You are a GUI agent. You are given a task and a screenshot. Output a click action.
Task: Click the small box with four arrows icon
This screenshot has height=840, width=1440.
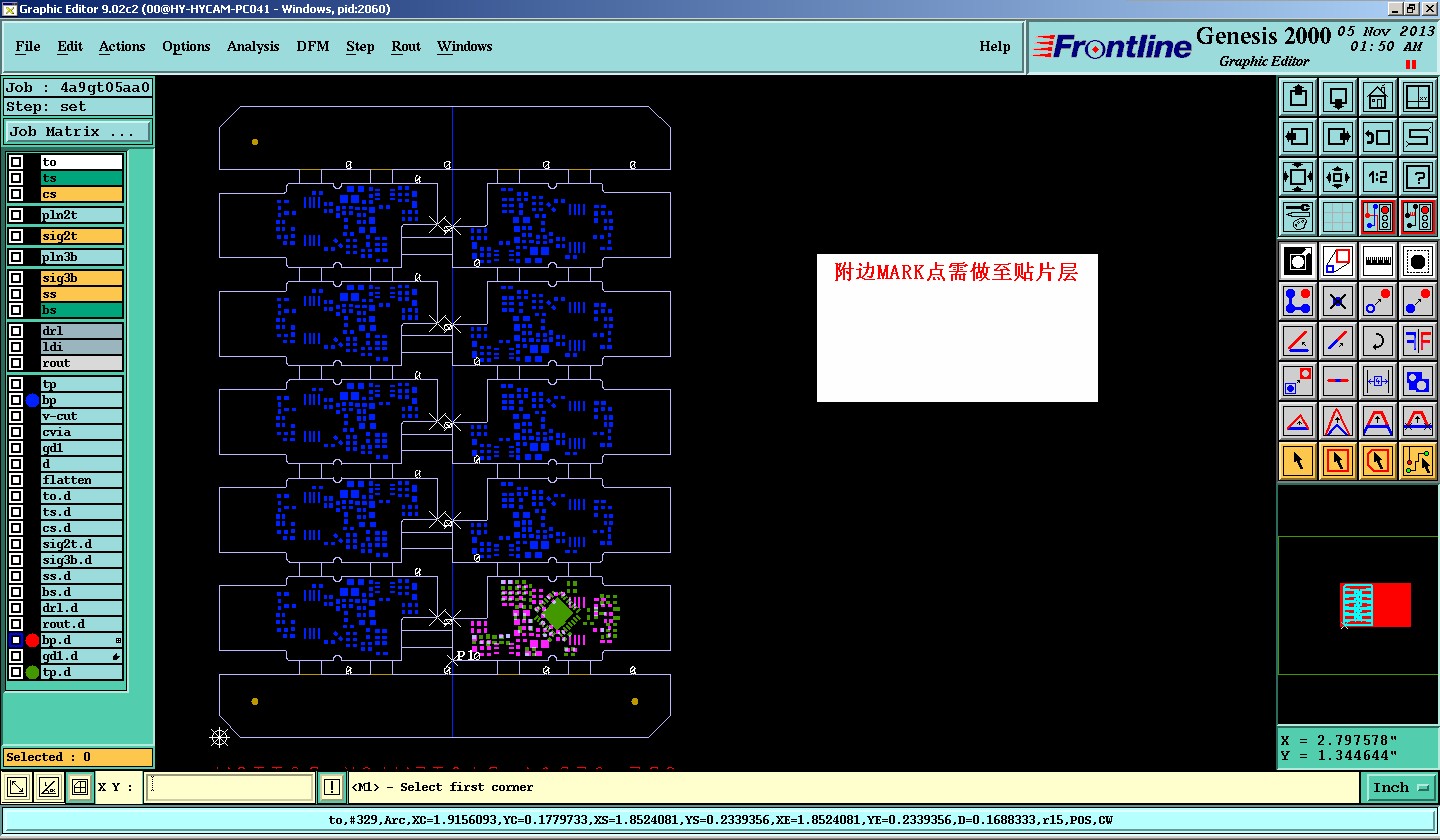pos(1338,177)
